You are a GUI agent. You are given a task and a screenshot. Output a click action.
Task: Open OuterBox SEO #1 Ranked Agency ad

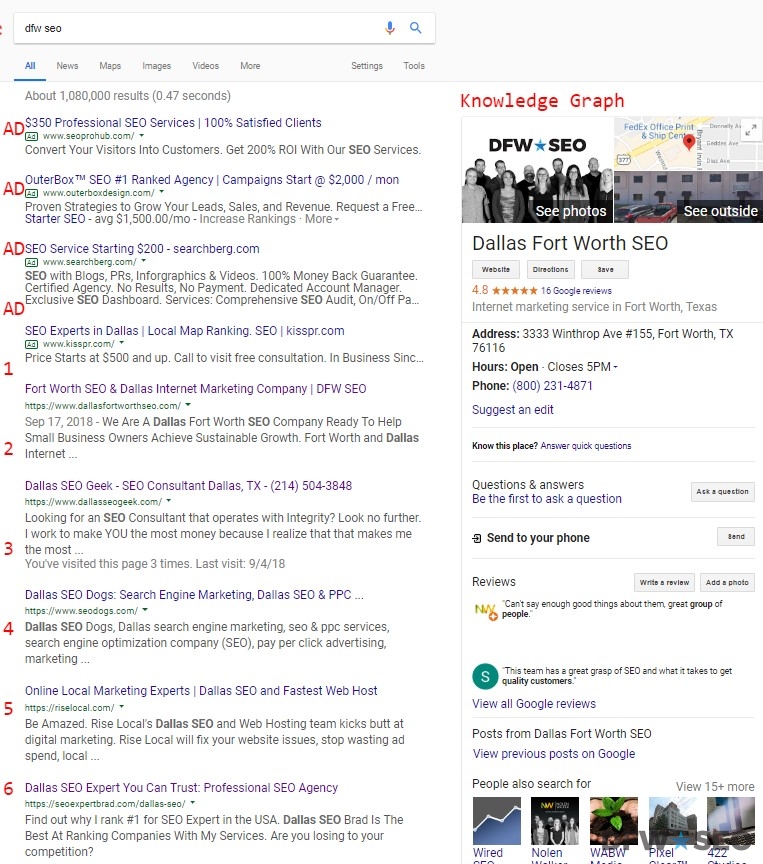click(x=212, y=180)
